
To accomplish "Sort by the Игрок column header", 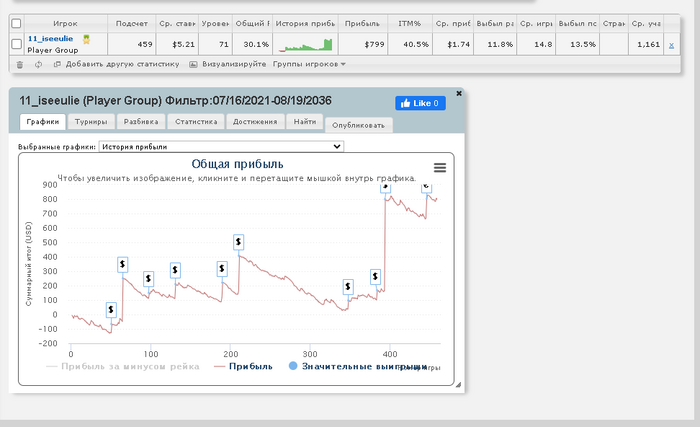I will tap(66, 23).
